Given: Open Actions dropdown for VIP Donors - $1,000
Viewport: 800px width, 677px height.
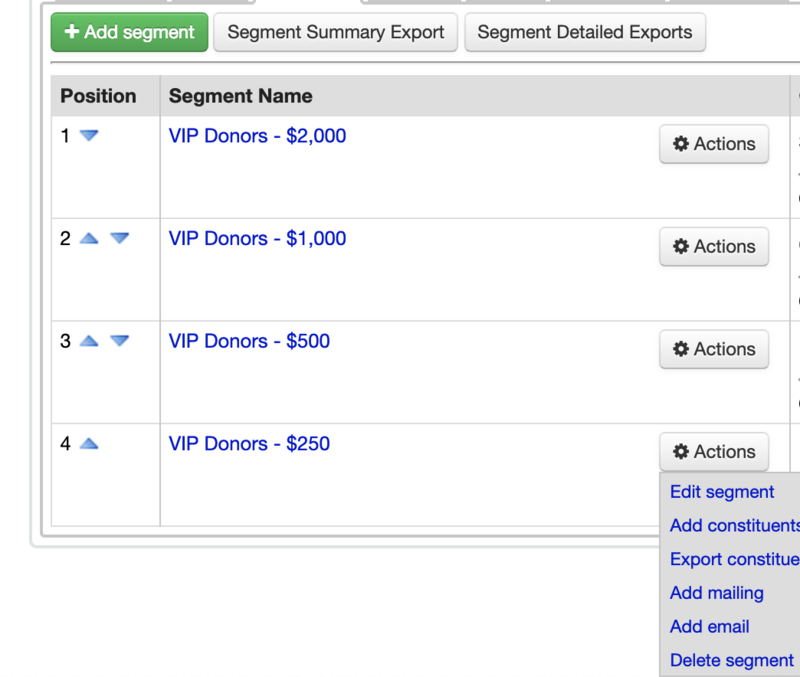Looking at the screenshot, I should (713, 246).
